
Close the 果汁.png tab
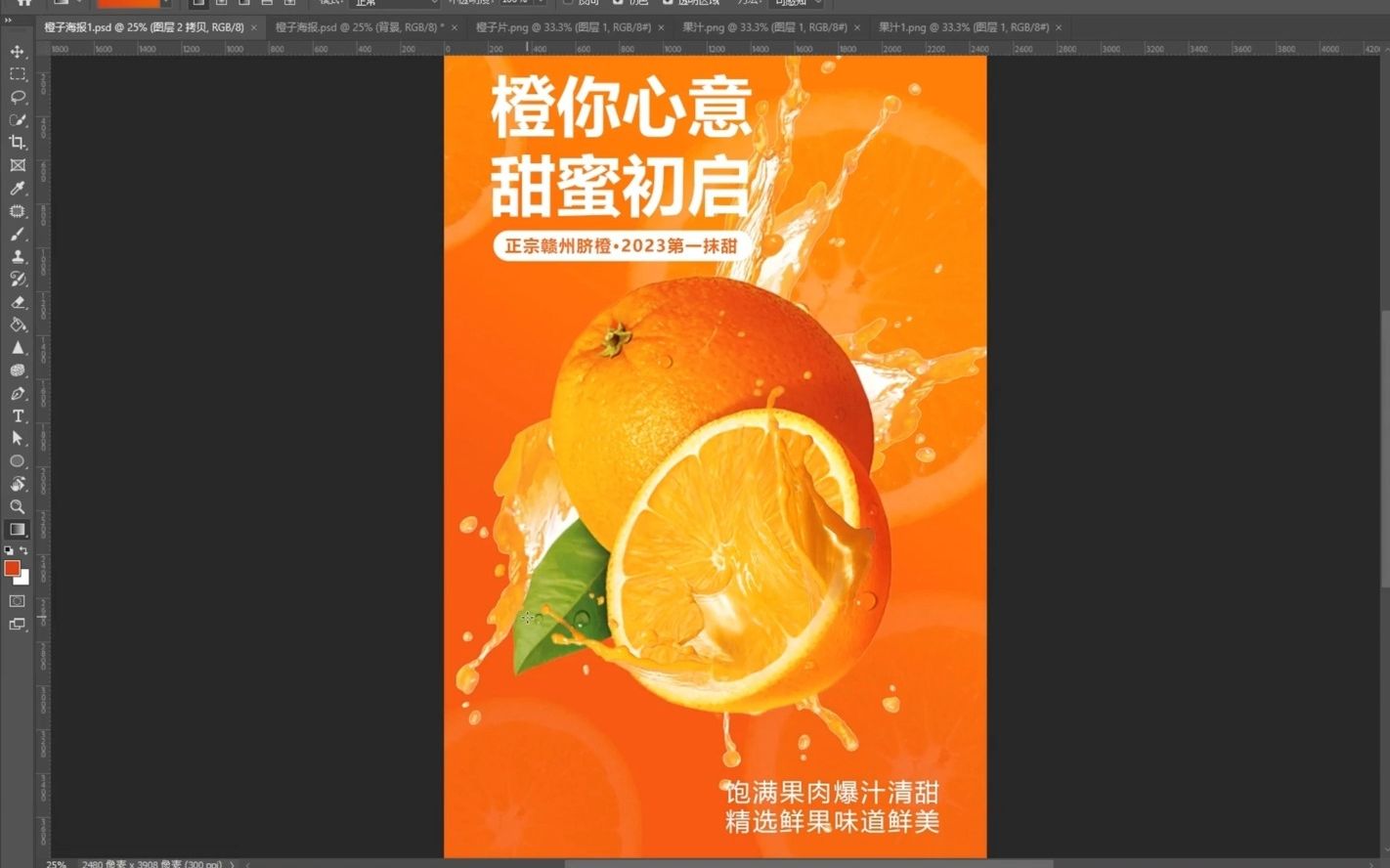tap(857, 27)
